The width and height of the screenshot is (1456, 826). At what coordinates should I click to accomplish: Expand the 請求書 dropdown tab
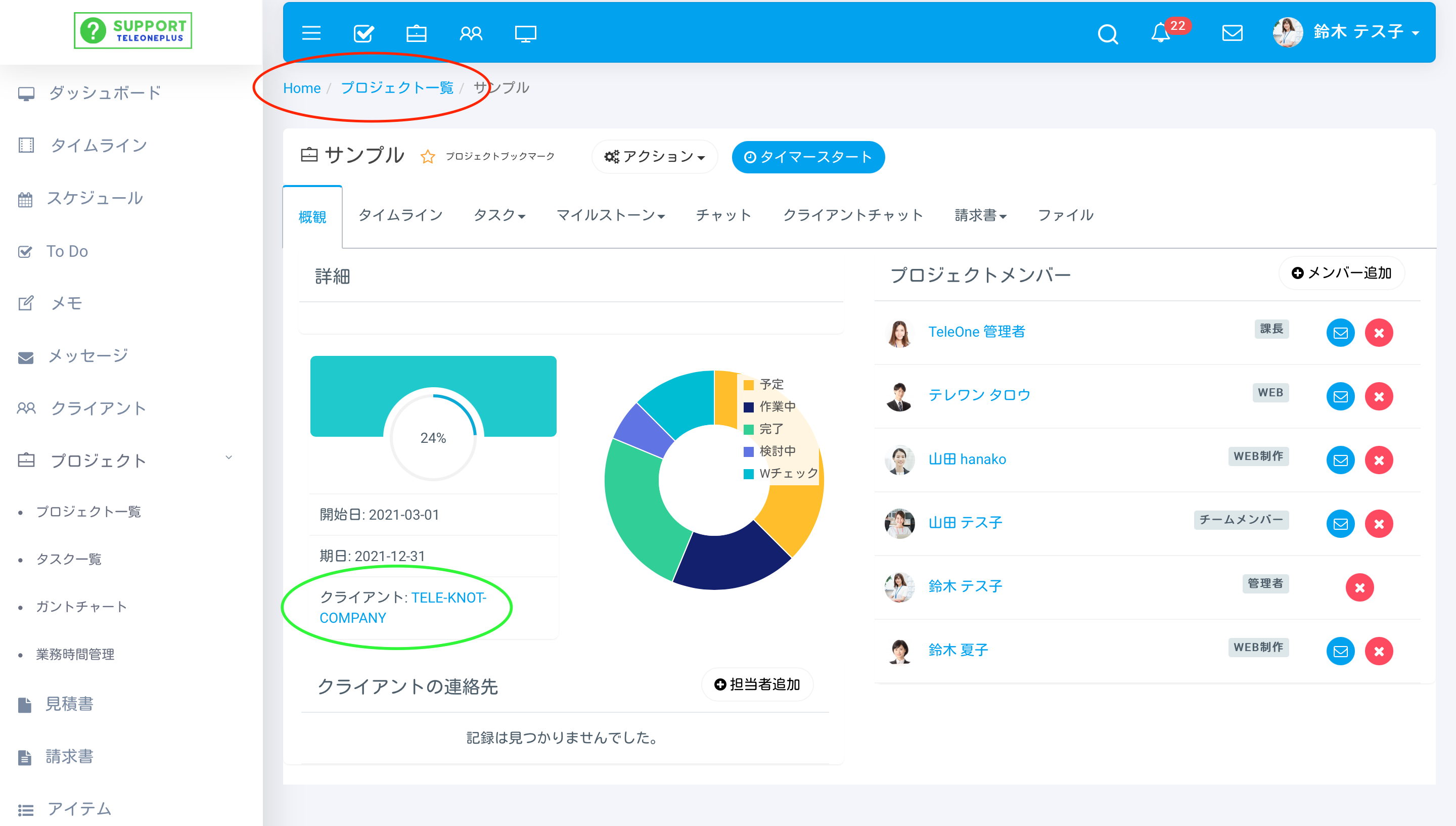click(x=980, y=215)
